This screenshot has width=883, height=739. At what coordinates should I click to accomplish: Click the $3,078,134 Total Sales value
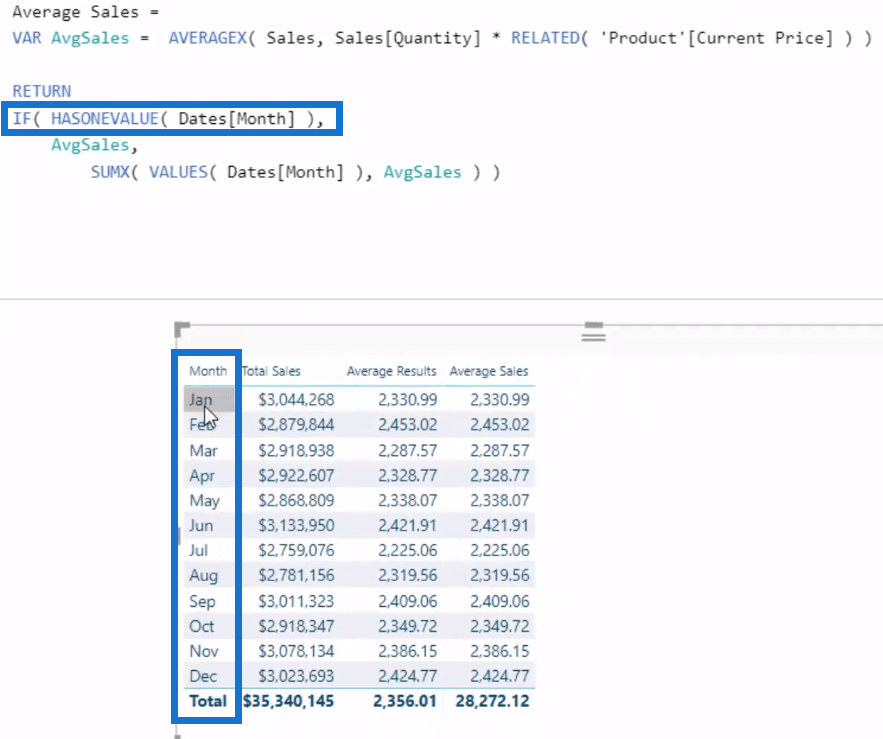click(x=296, y=651)
